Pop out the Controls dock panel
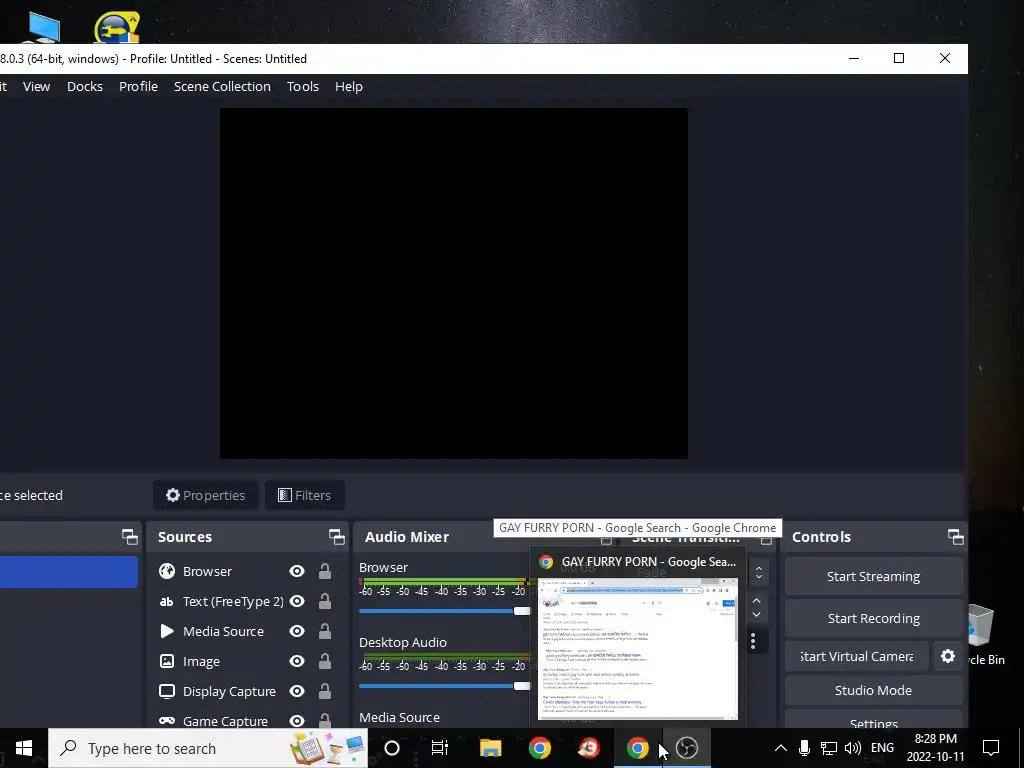The width and height of the screenshot is (1024, 768). (955, 537)
